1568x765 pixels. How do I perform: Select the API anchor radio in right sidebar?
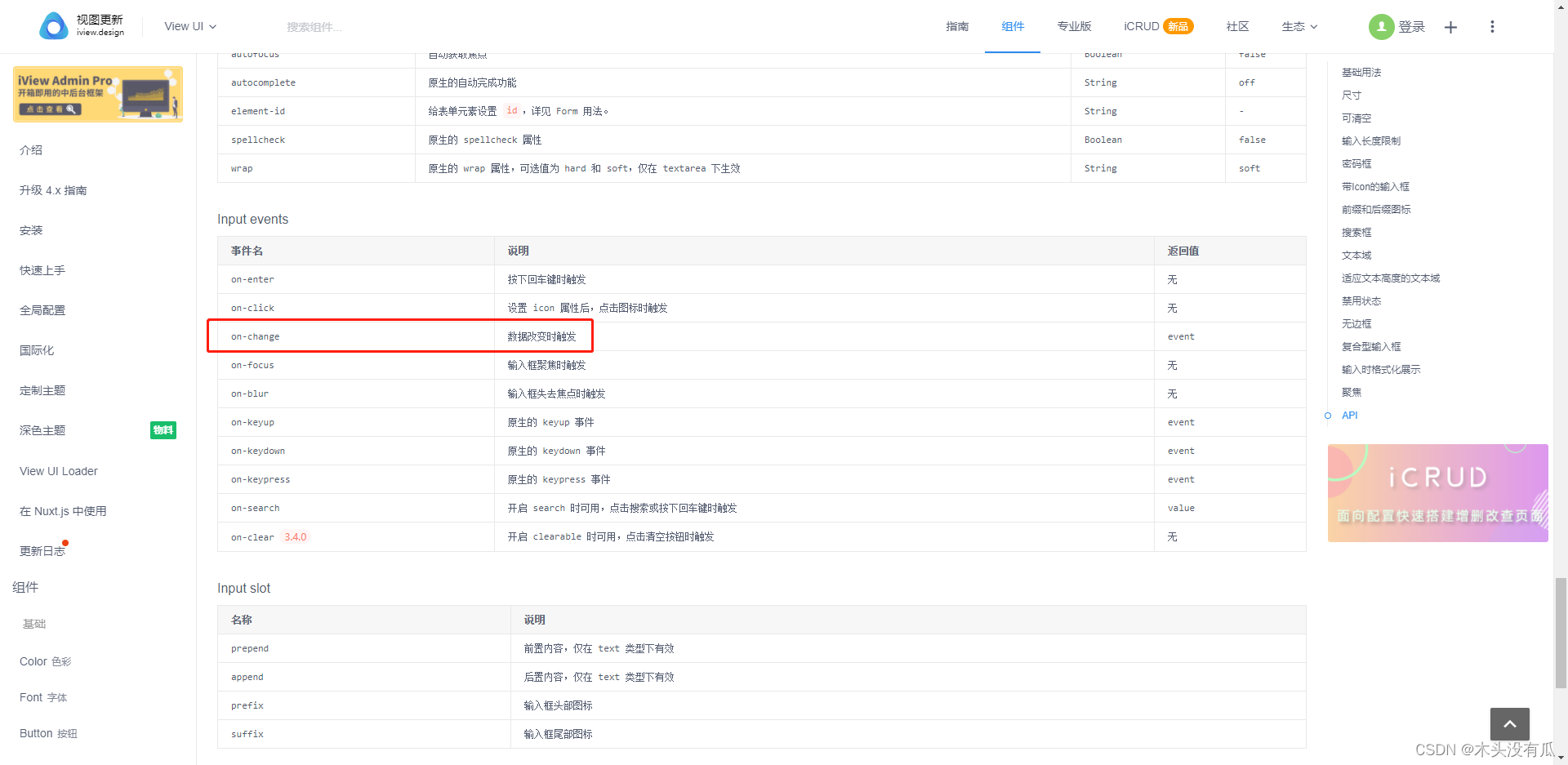(x=1327, y=416)
